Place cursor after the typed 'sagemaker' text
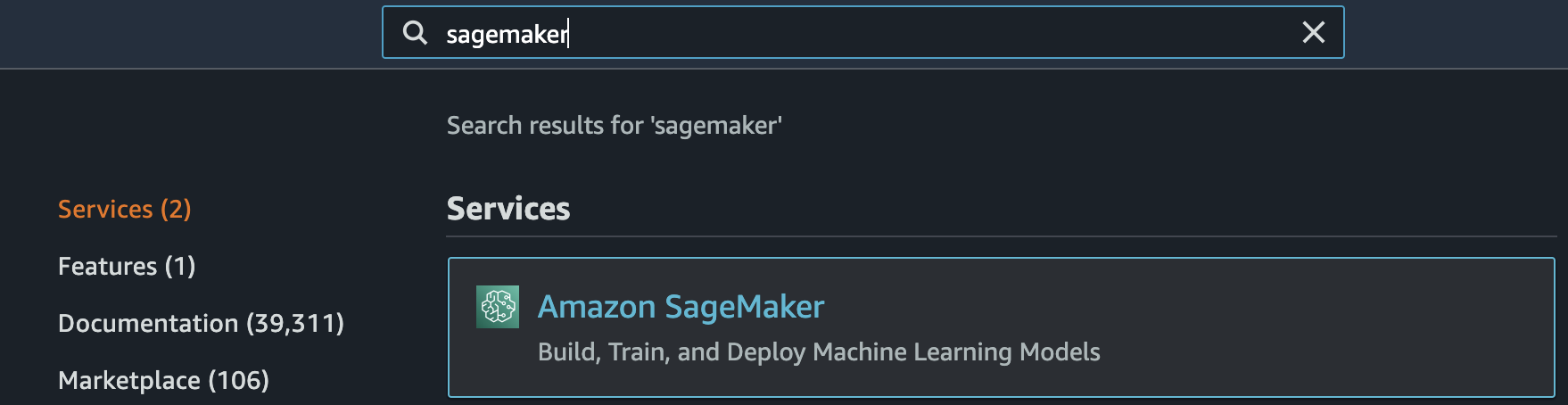 click(x=569, y=34)
